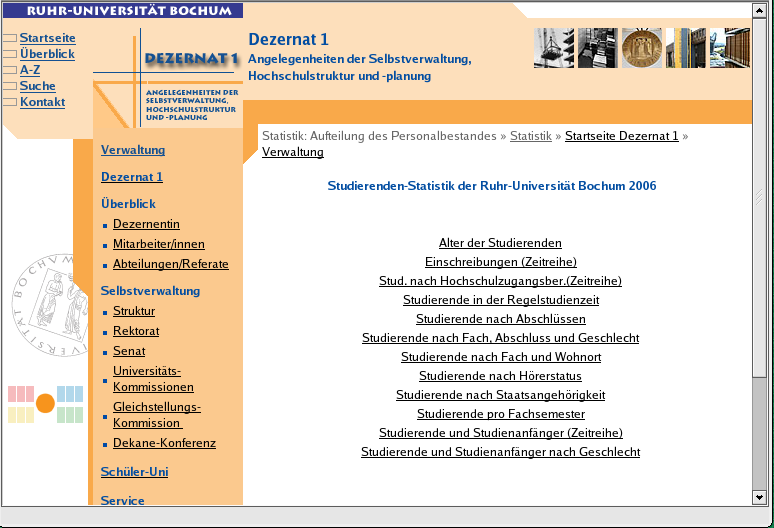Click the Ruhr-Universität Bochum logo banner
Image resolution: width=774 pixels, height=528 pixels.
[x=121, y=10]
